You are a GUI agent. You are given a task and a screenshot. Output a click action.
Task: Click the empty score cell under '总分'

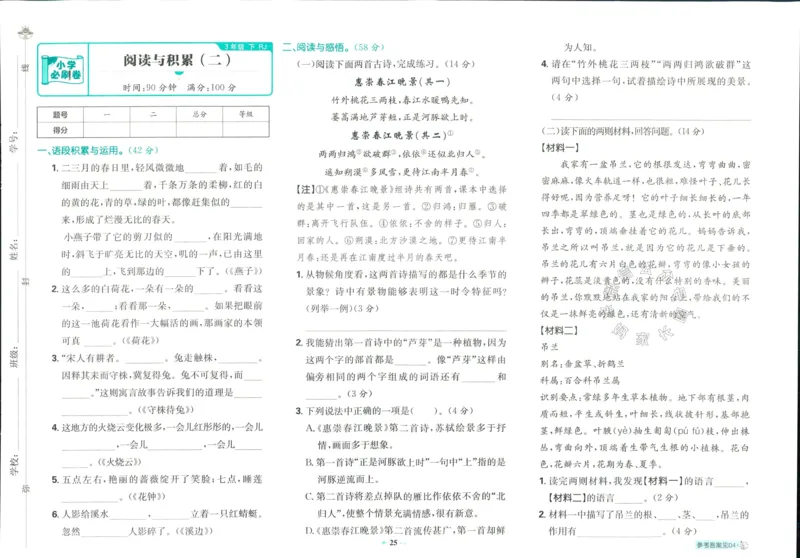pos(199,130)
